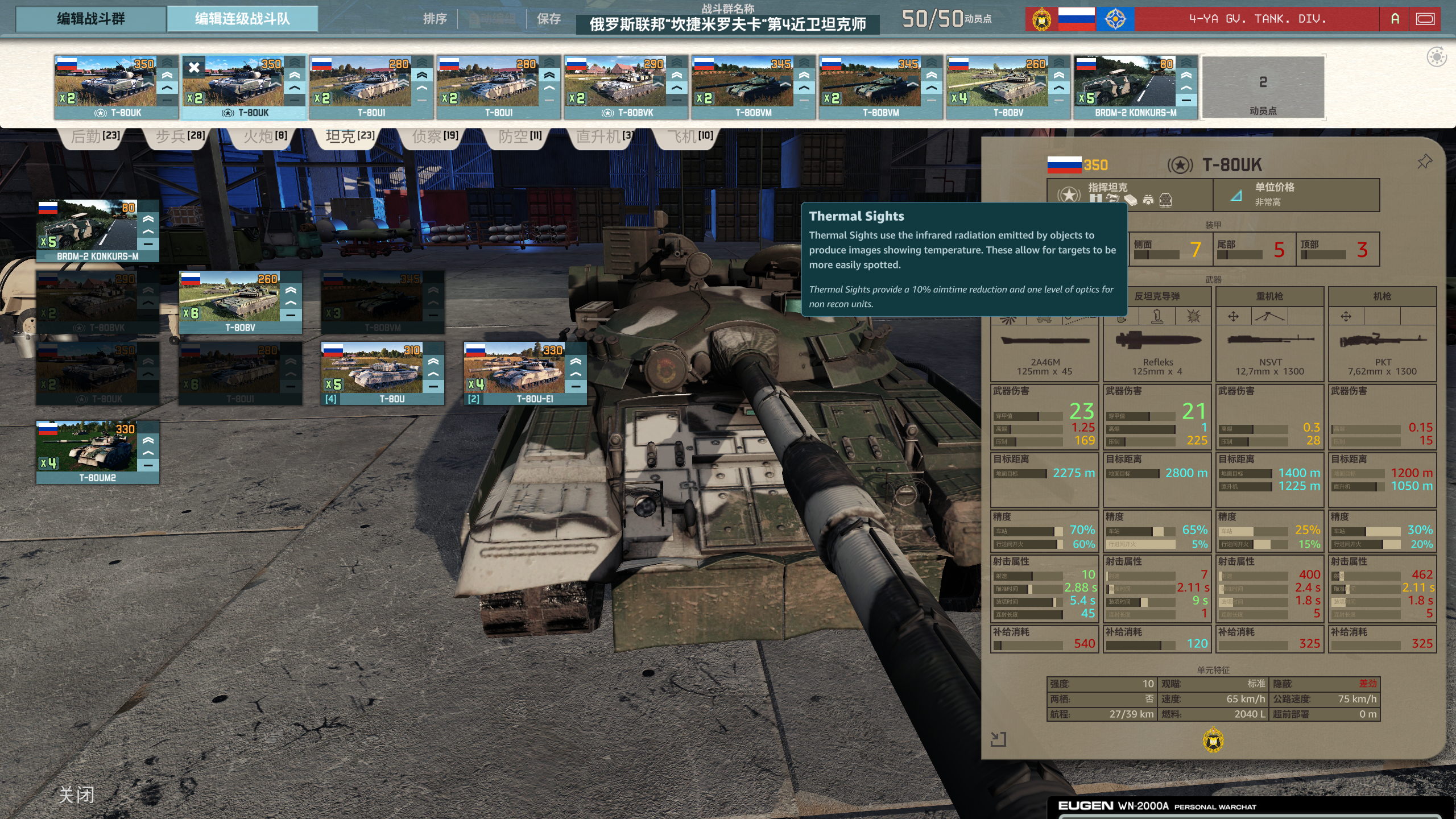Click the empty deck slot costing 2 动员点
Viewport: 1456px width, 819px height.
[x=1263, y=87]
